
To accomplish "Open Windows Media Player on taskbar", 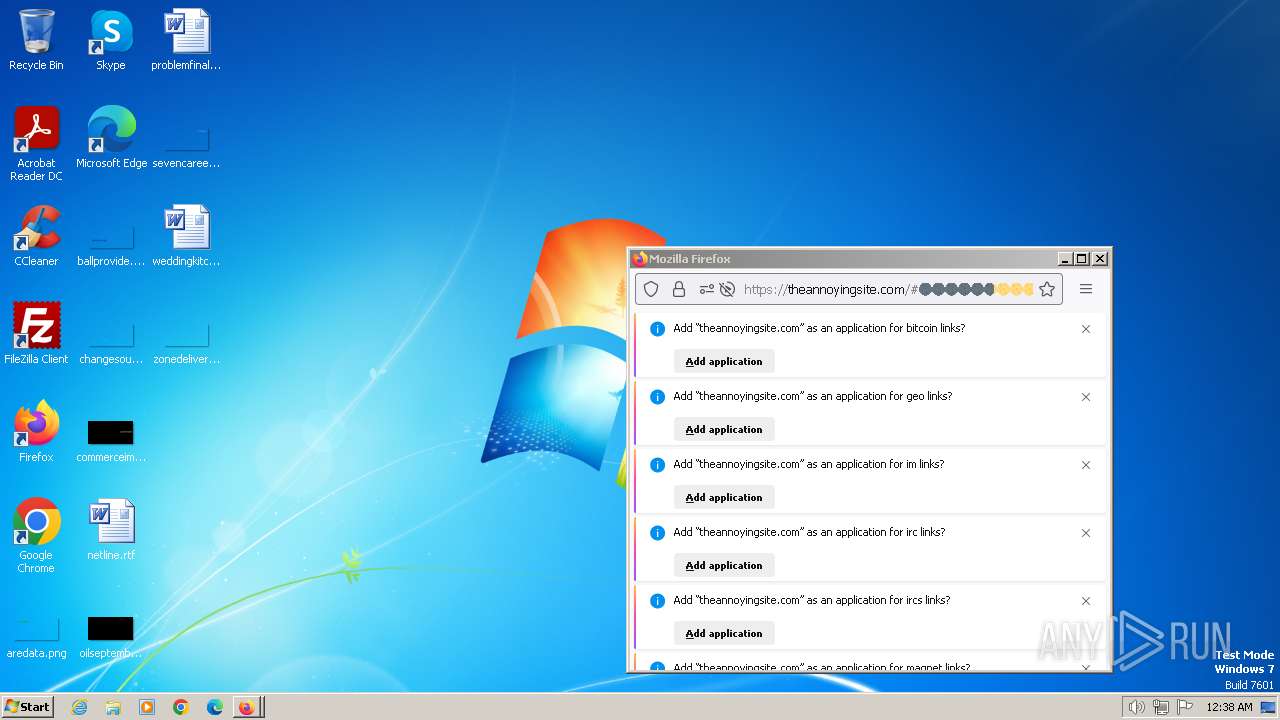I will click(147, 707).
